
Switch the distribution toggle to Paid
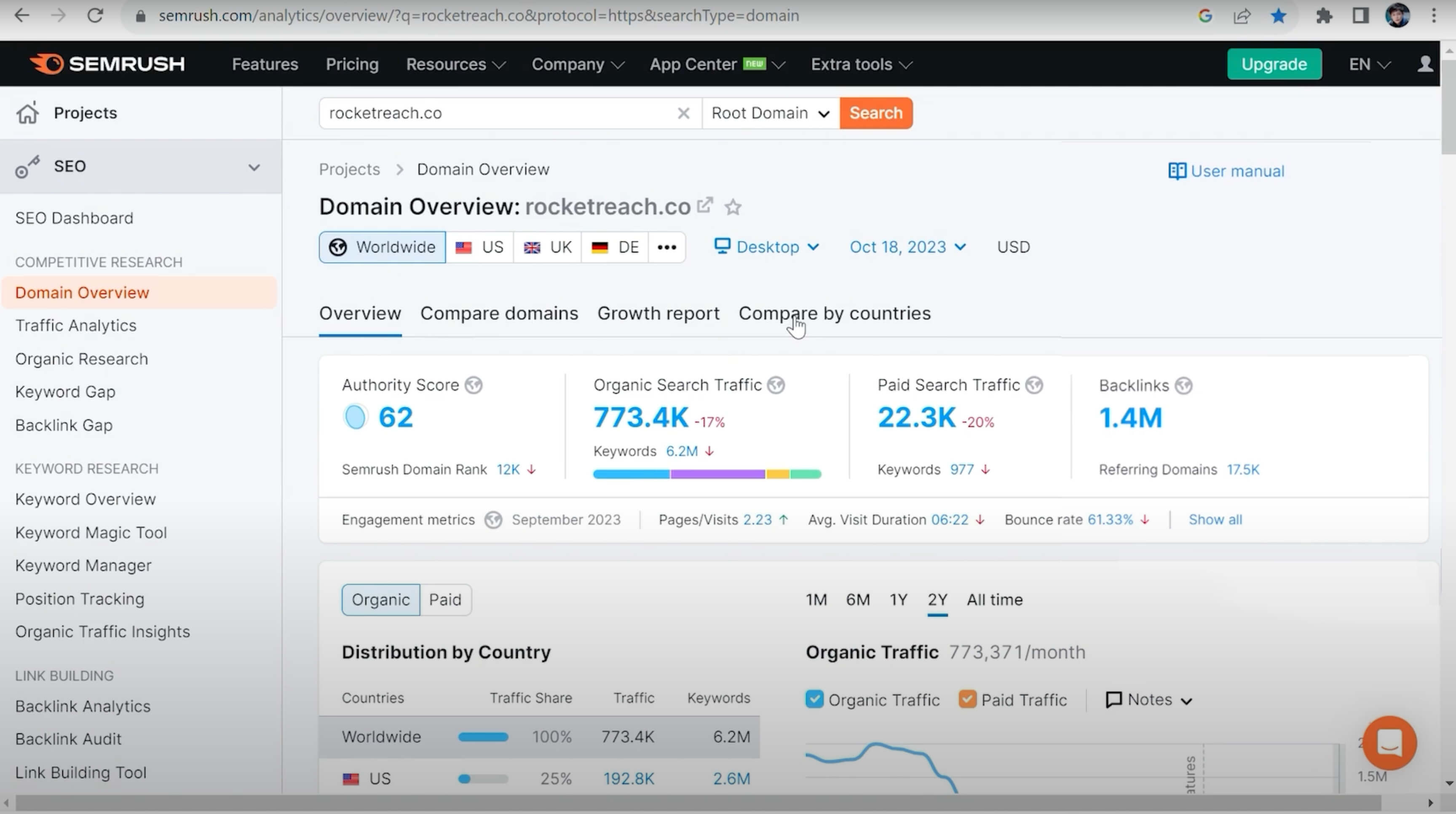click(x=445, y=599)
